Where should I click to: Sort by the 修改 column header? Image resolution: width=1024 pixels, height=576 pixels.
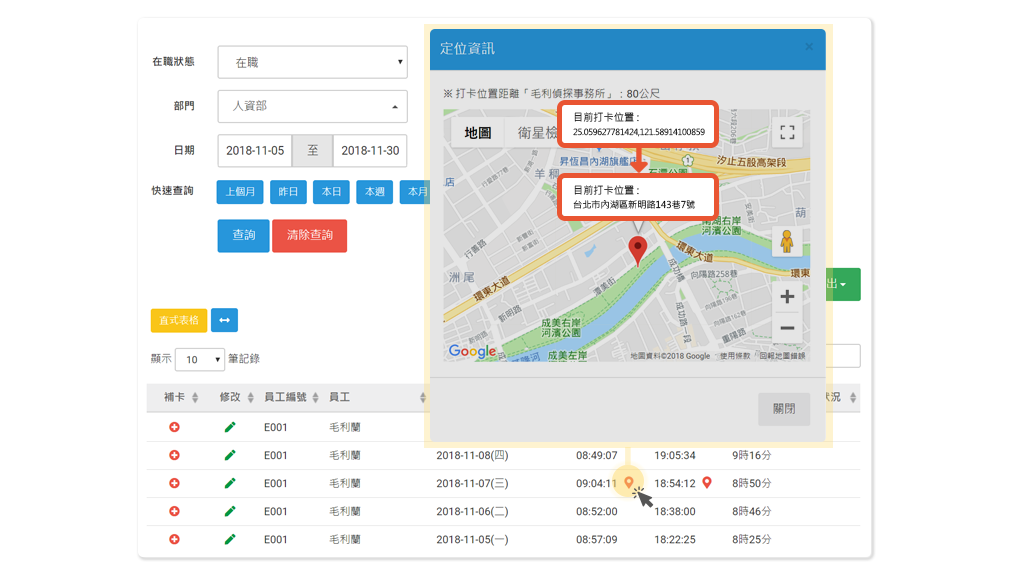coord(236,397)
